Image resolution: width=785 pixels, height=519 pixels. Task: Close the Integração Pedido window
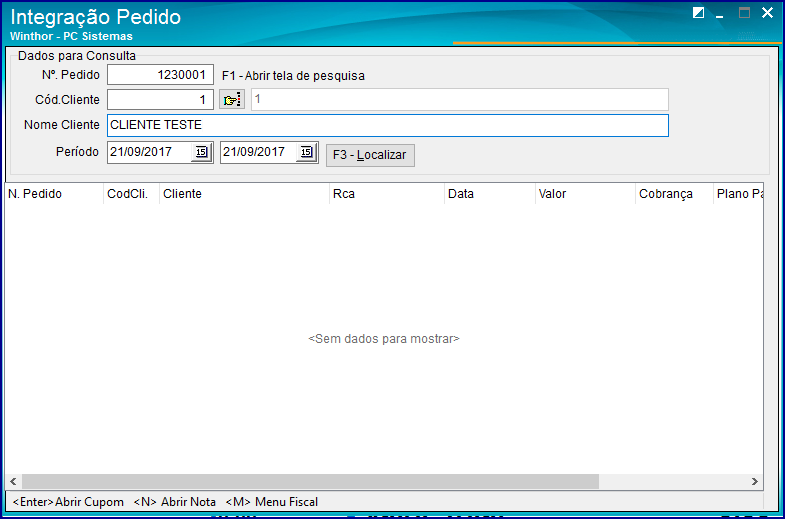point(767,13)
